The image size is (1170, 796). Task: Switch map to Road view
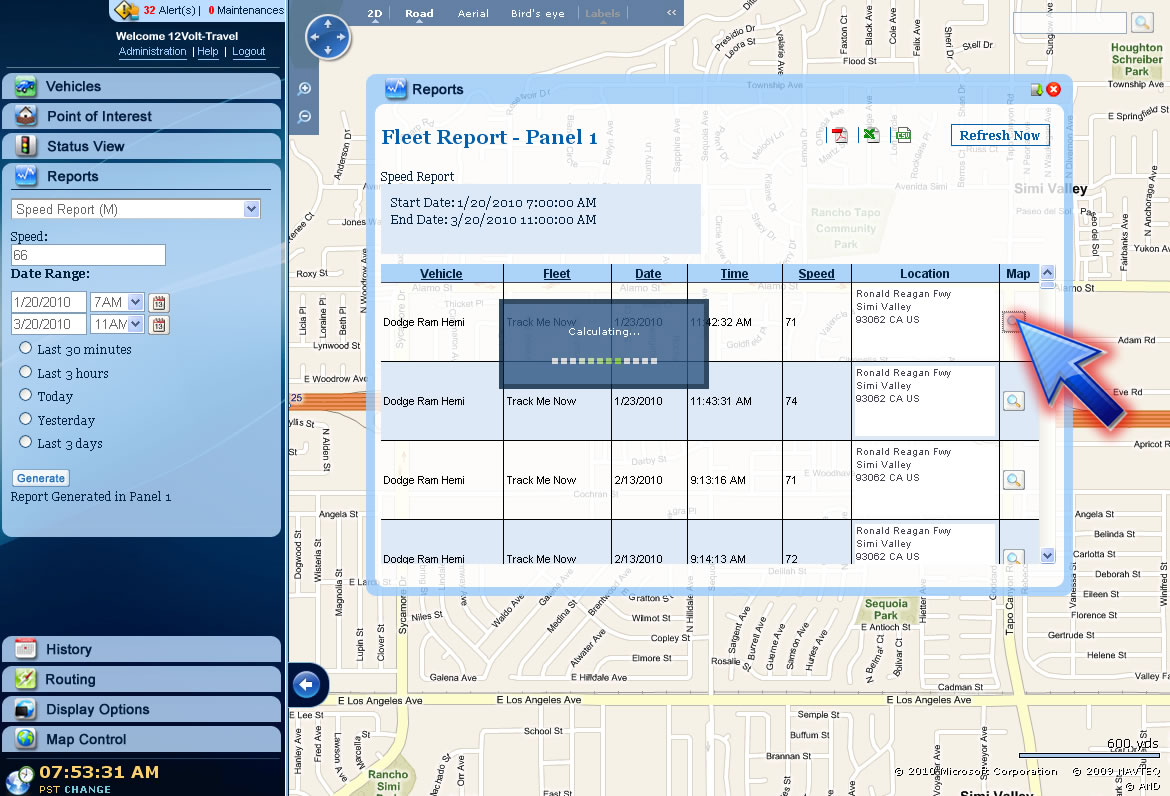(419, 13)
